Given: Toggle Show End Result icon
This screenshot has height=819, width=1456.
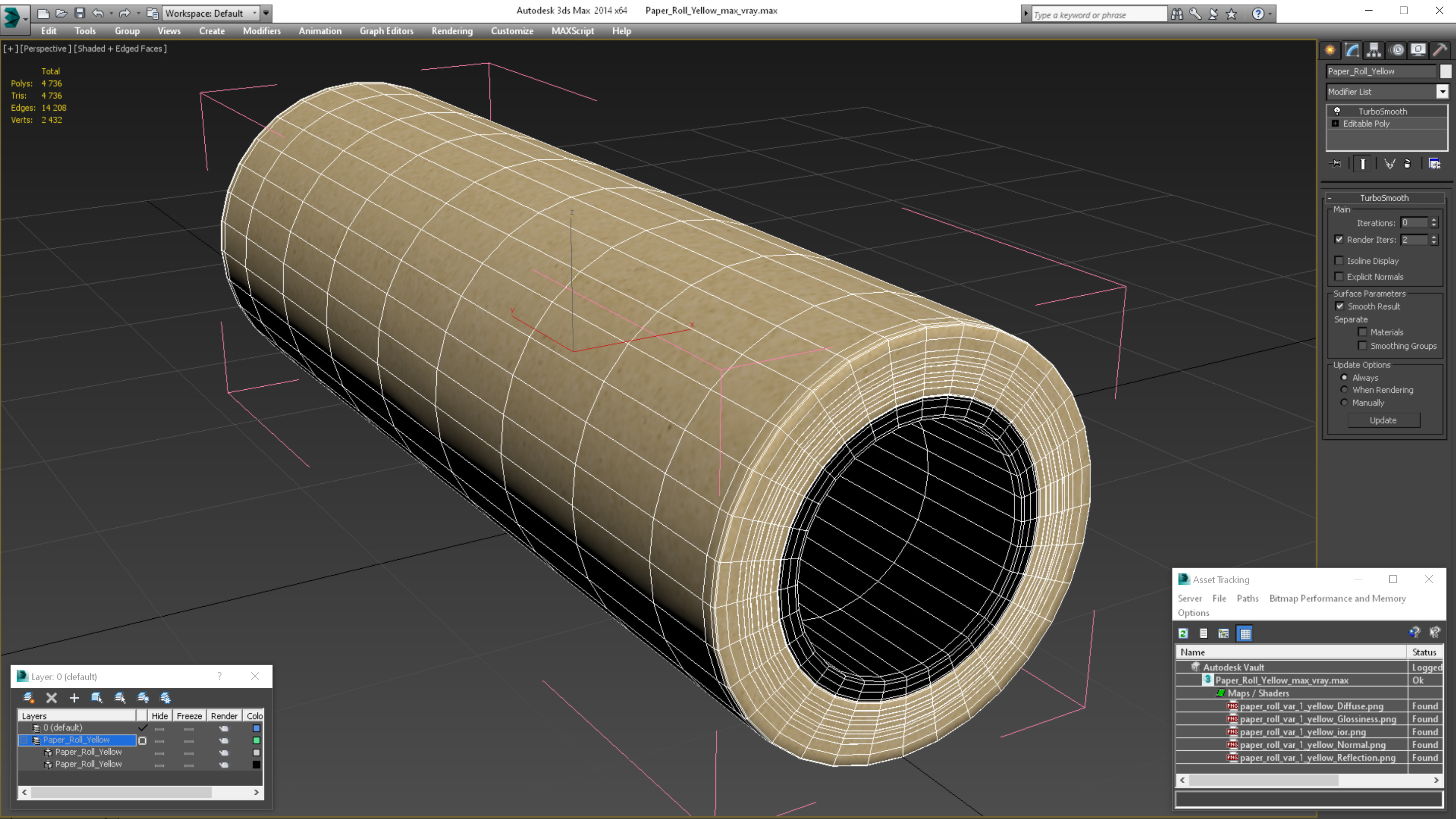Looking at the screenshot, I should [1363, 164].
